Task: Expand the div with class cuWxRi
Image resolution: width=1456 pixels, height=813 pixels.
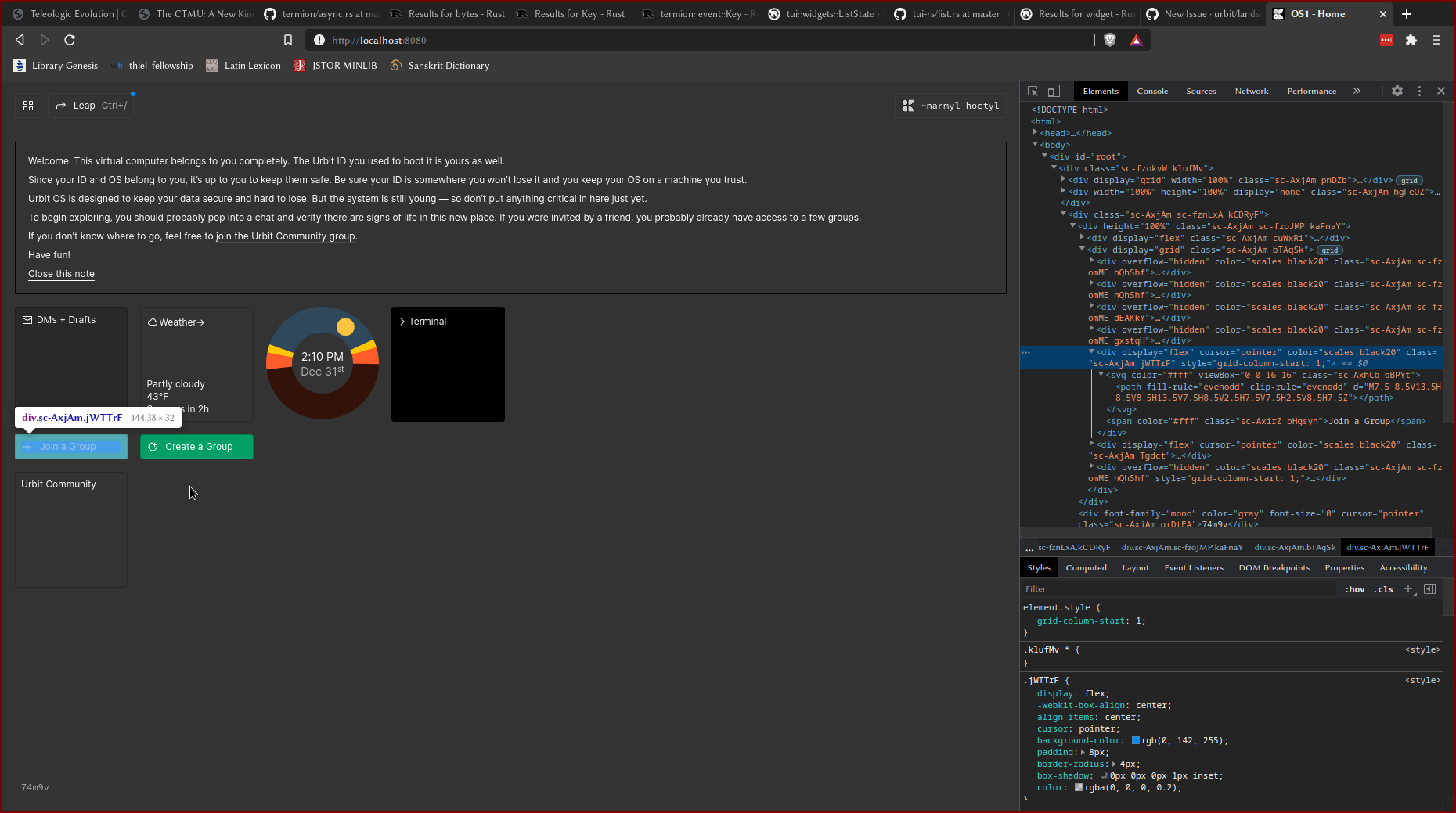Action: (1082, 237)
